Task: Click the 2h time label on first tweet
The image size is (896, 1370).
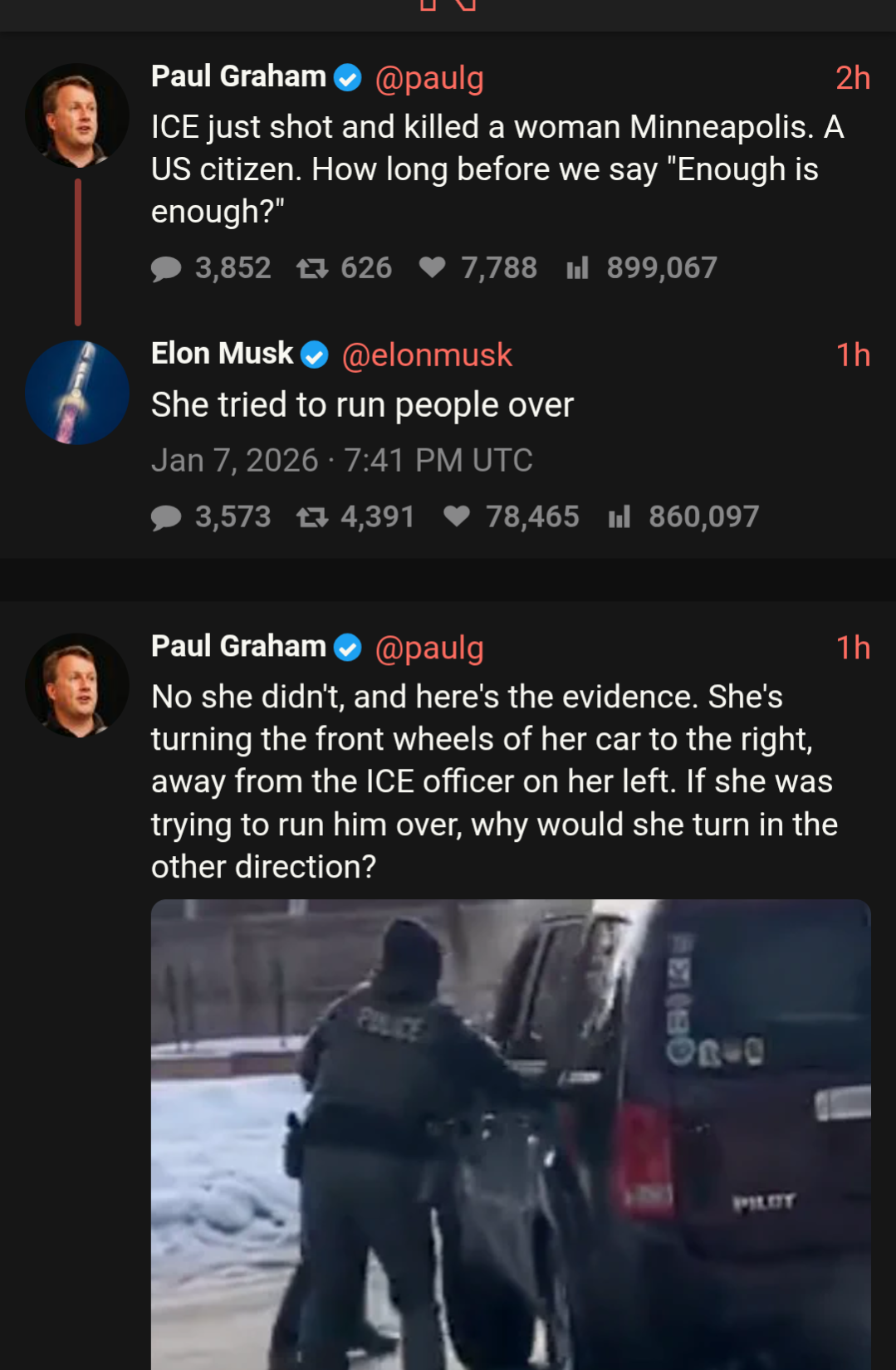Action: (852, 78)
